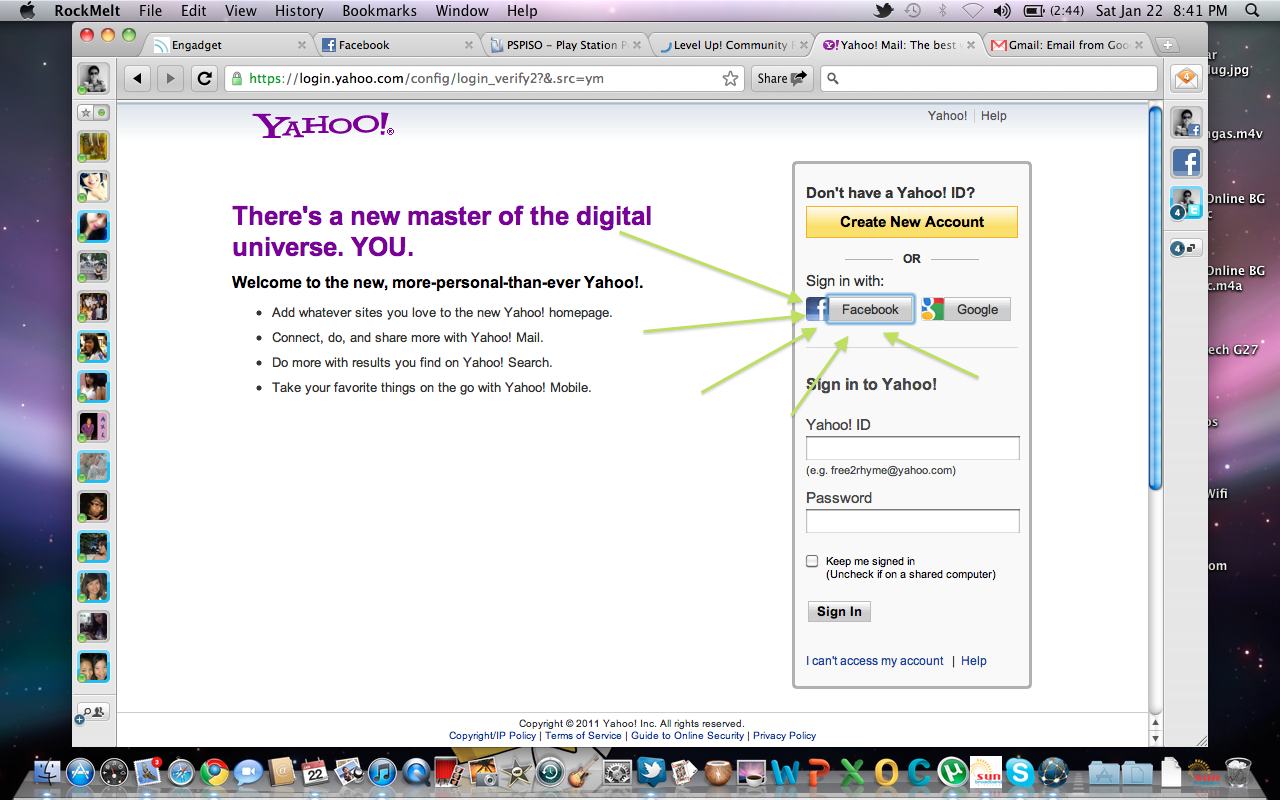Sign in with the Facebook button
Viewport: 1280px width, 800px height.
click(860, 309)
